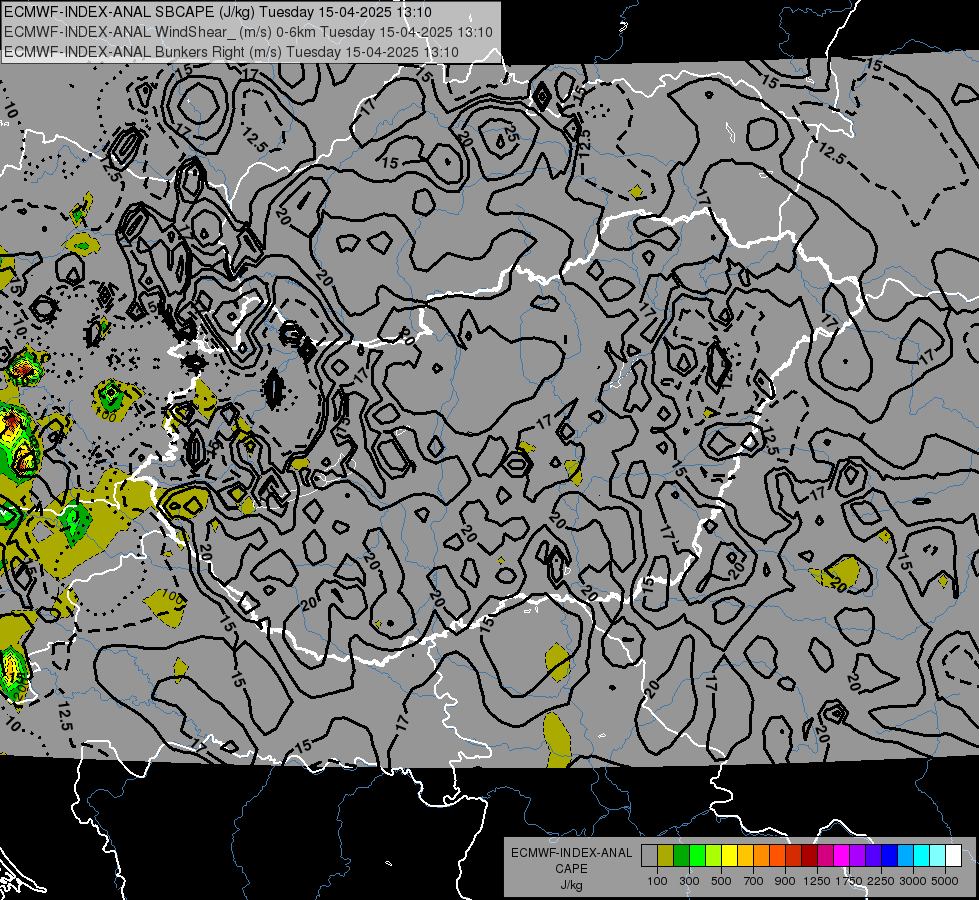The width and height of the screenshot is (979, 900).
Task: Click the ECMWF-INDEX-ANAL legend title
Action: pos(571,853)
